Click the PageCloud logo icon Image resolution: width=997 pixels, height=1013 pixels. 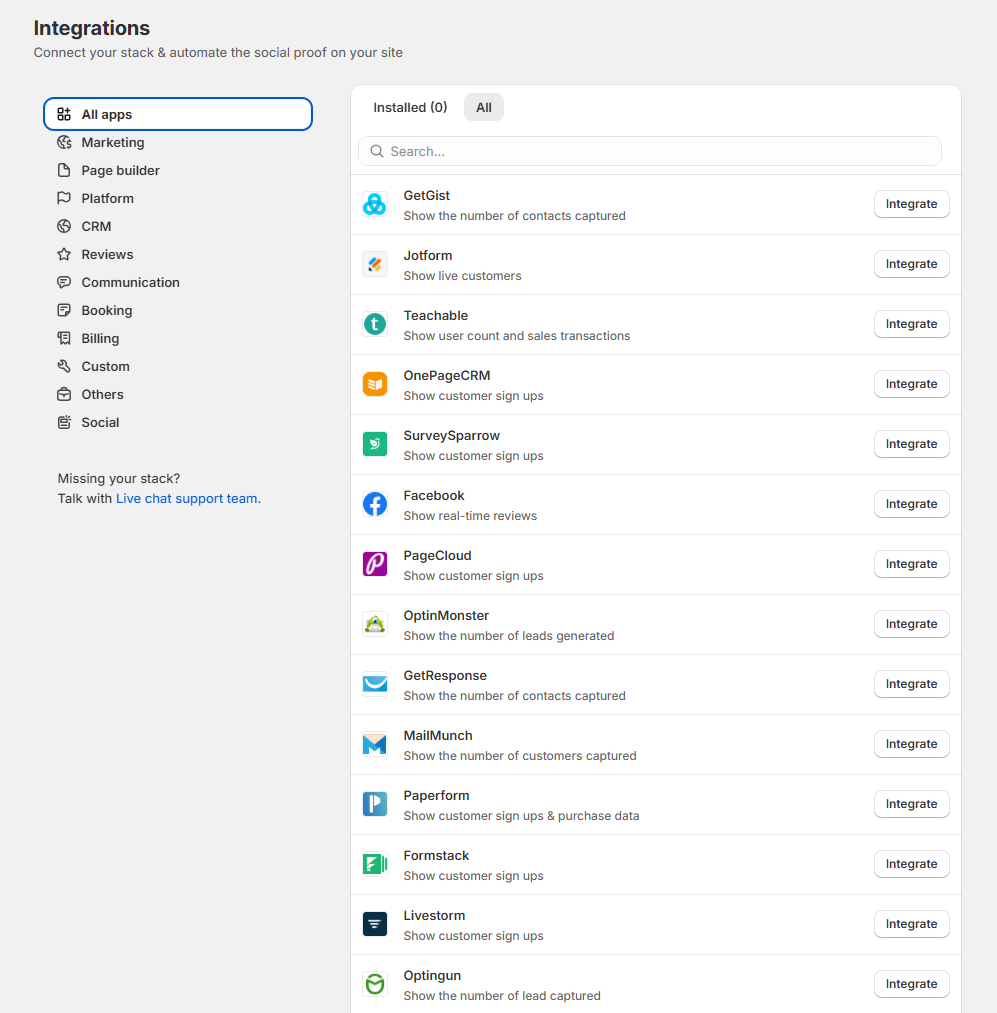(374, 564)
